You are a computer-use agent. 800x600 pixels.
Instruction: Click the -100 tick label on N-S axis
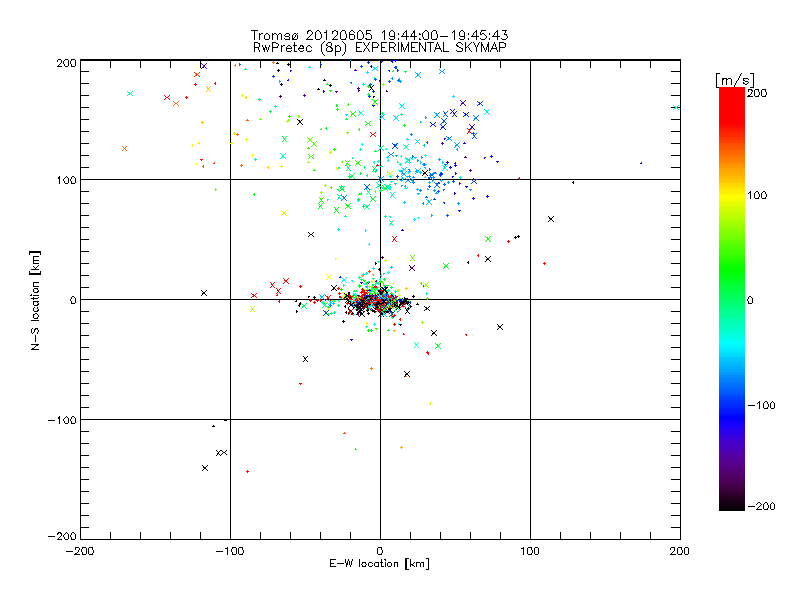[x=62, y=420]
